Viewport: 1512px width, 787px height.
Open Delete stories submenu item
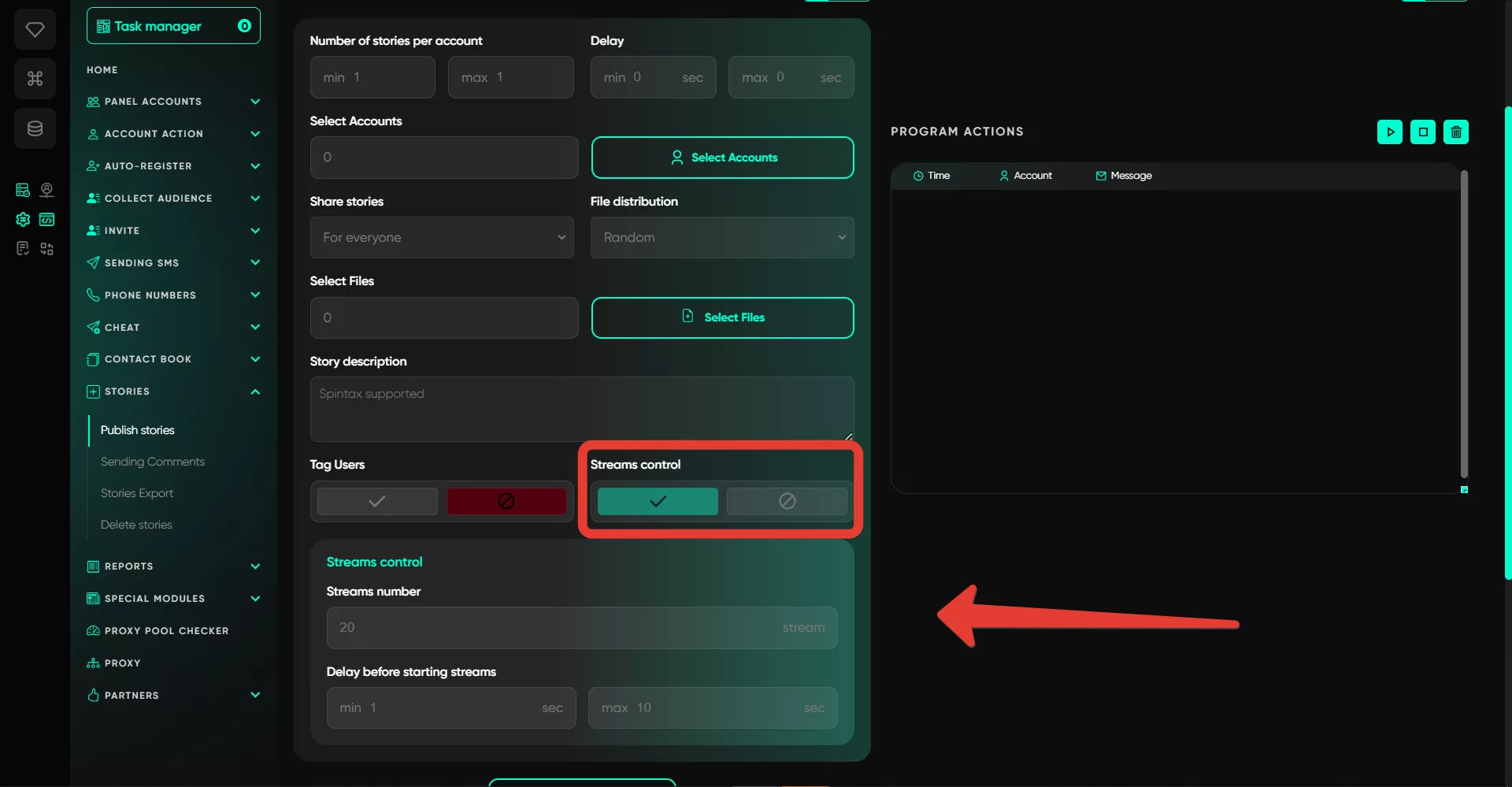pos(136,525)
